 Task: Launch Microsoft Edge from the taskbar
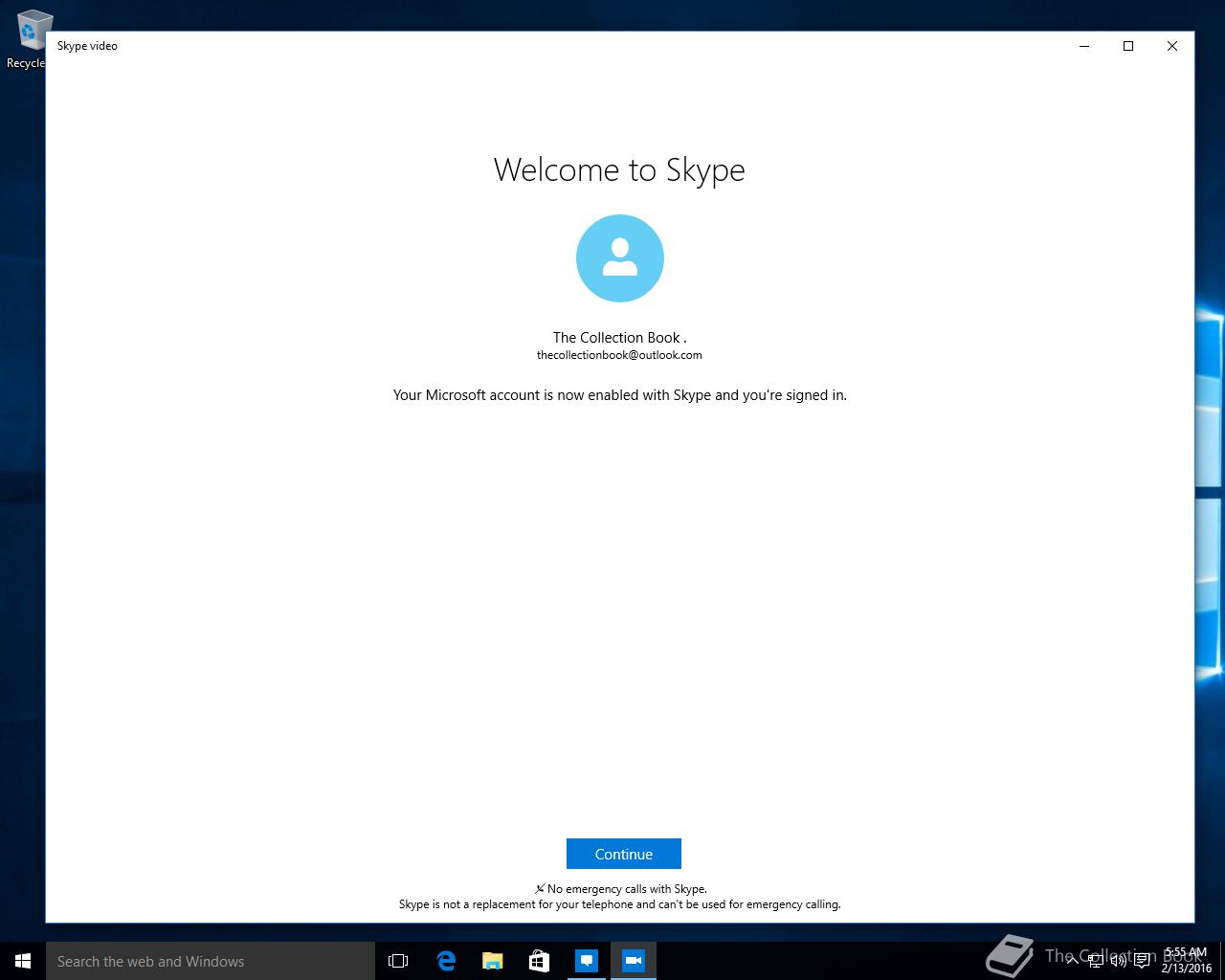[x=445, y=961]
